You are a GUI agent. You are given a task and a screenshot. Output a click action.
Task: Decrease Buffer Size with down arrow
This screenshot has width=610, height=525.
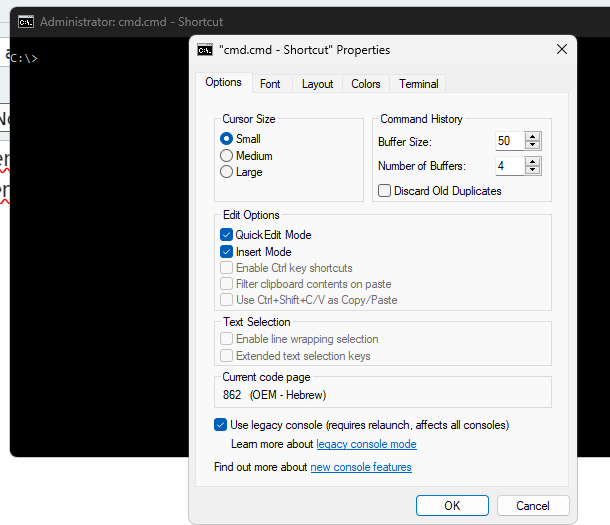tap(533, 146)
